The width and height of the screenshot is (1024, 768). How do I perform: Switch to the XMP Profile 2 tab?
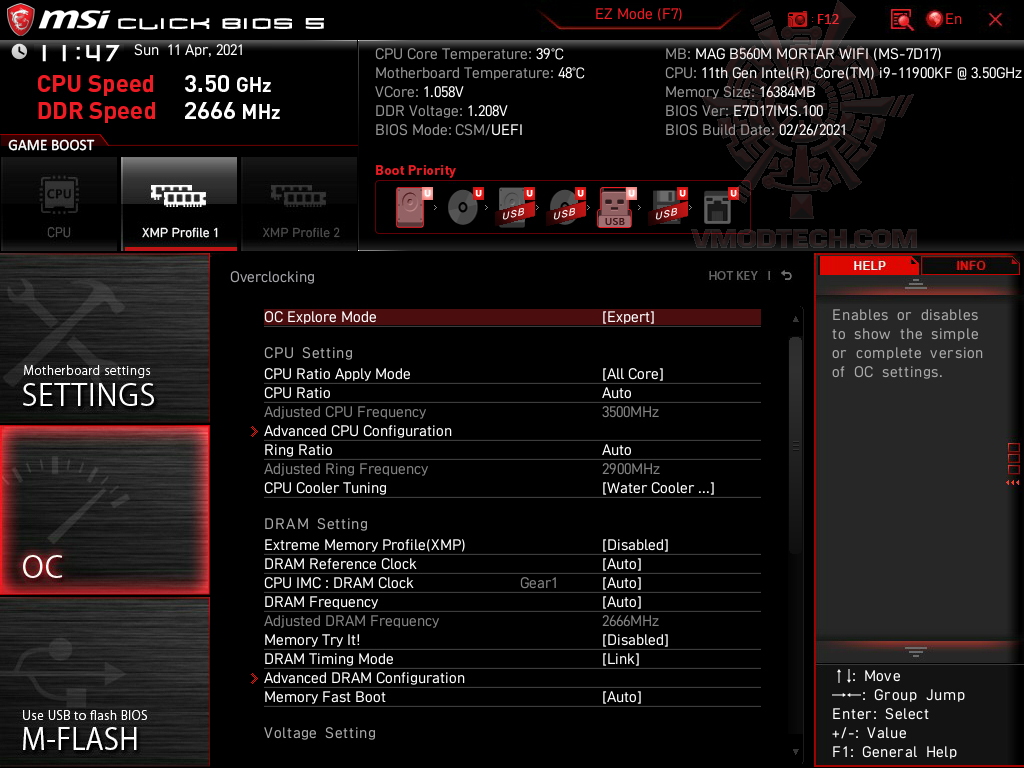tap(299, 205)
